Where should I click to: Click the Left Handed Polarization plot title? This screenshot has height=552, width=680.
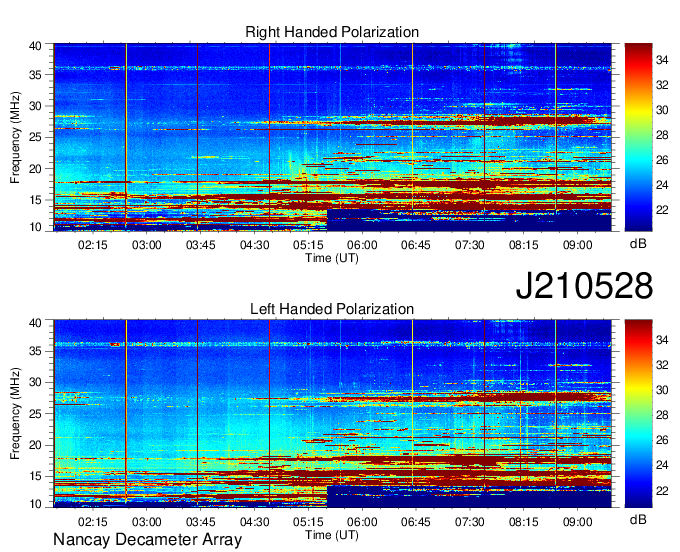[x=332, y=309]
